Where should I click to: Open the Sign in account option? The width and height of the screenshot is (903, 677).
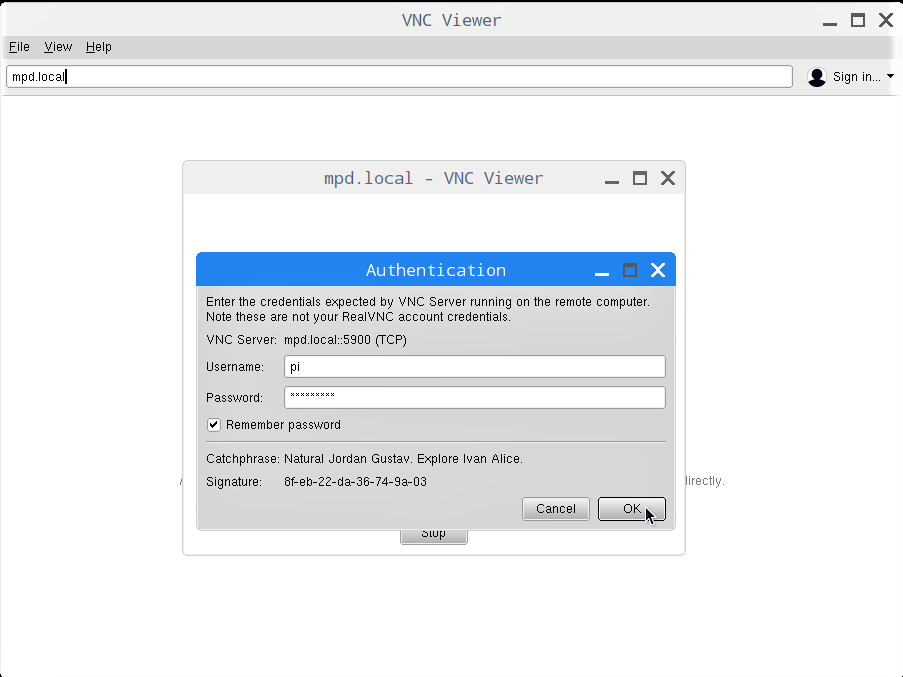[x=856, y=77]
